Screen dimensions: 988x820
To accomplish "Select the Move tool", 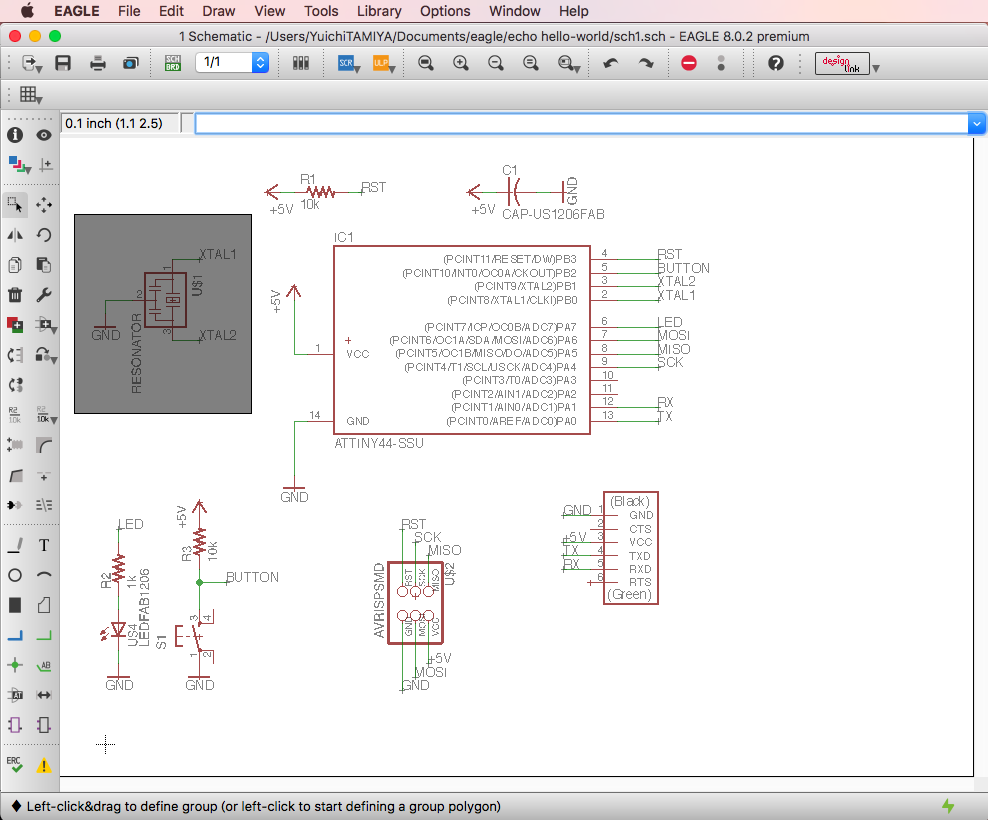I will click(x=43, y=205).
